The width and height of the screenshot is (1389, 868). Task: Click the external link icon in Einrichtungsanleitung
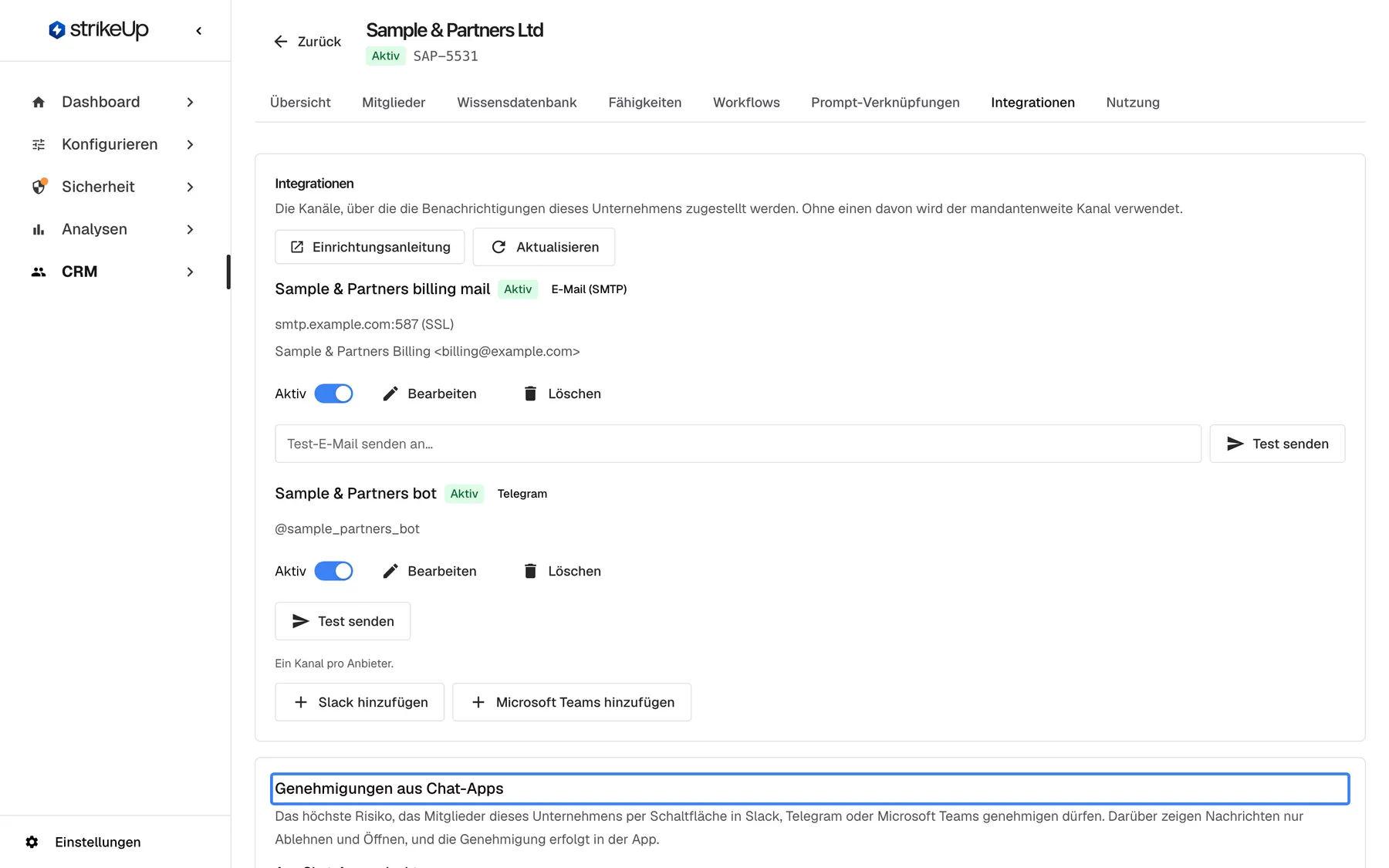pos(297,247)
